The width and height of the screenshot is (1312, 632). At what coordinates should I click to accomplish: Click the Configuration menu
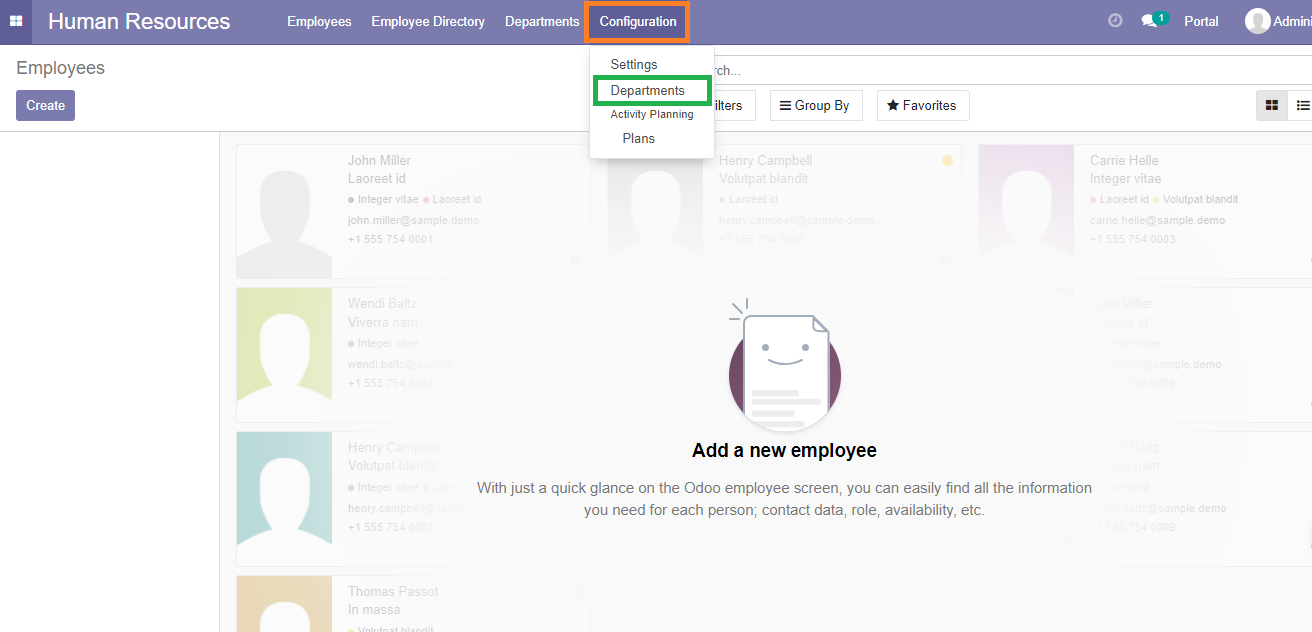(x=638, y=21)
